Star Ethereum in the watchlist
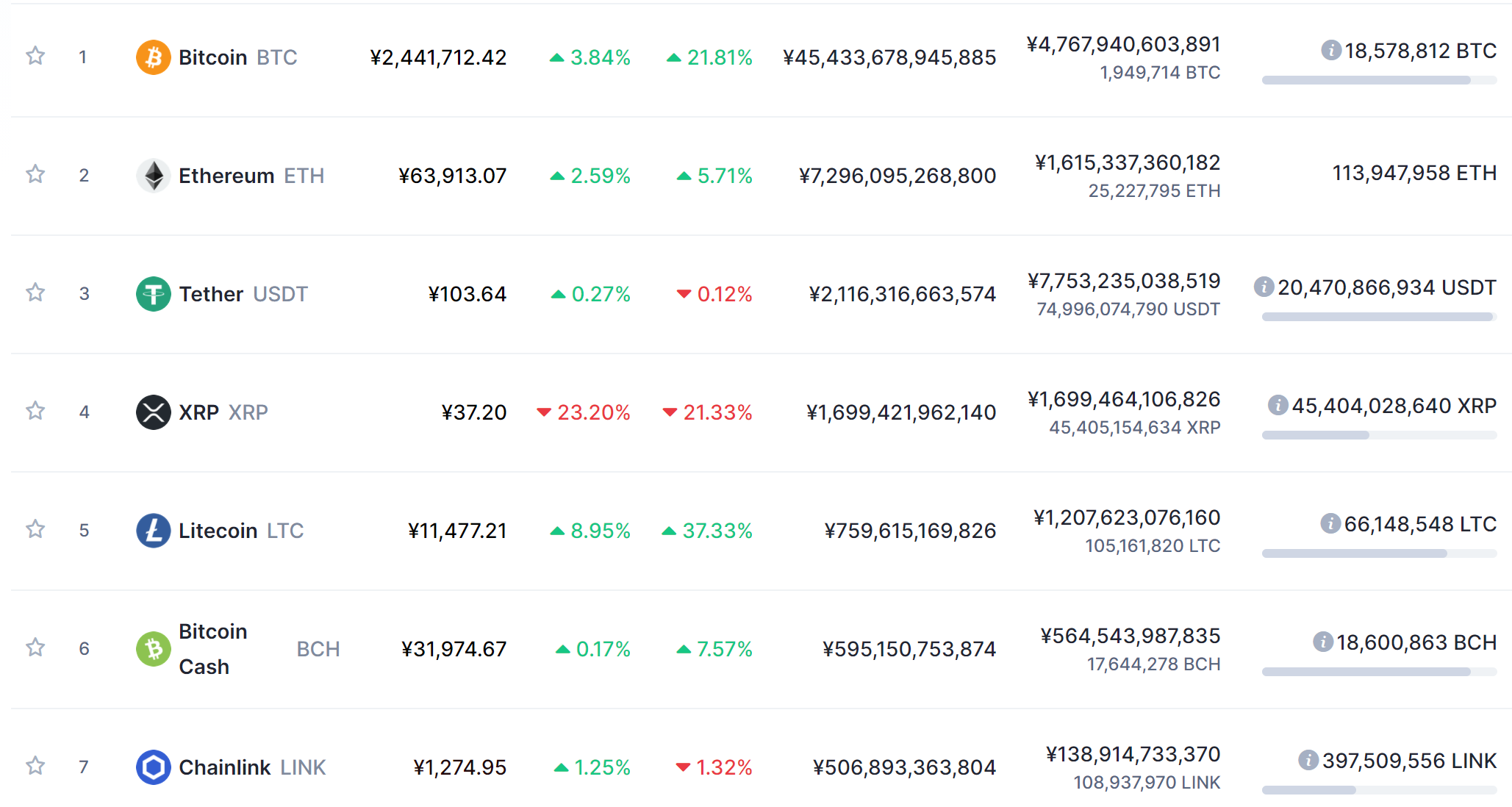 (35, 174)
